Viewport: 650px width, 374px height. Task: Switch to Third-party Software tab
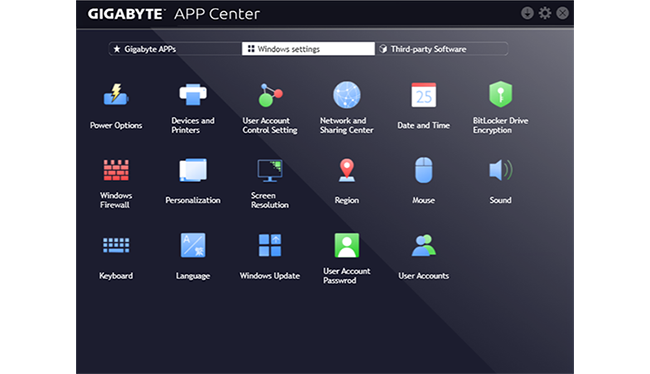(x=441, y=49)
